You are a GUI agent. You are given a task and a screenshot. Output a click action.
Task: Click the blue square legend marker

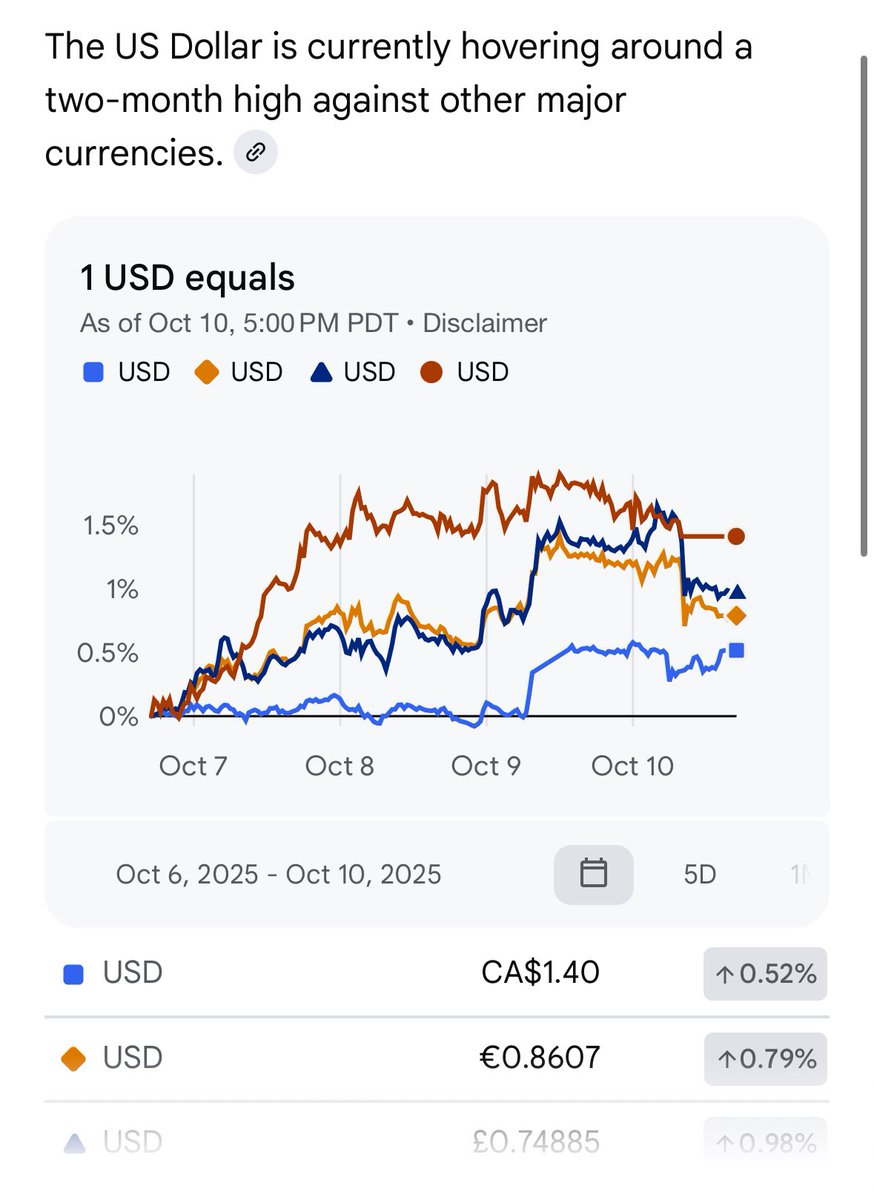click(91, 373)
